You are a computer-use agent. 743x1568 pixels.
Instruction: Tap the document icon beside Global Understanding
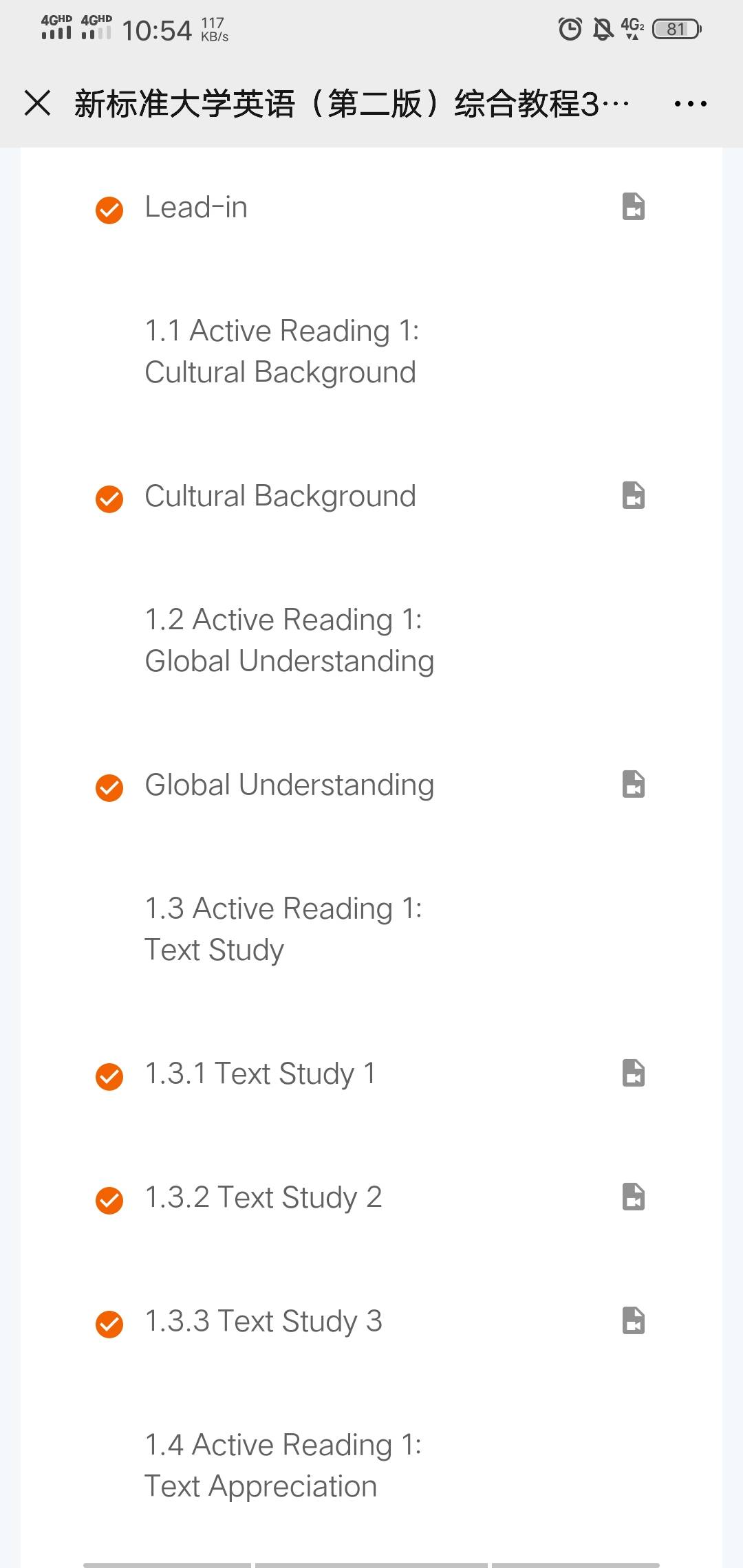point(633,784)
